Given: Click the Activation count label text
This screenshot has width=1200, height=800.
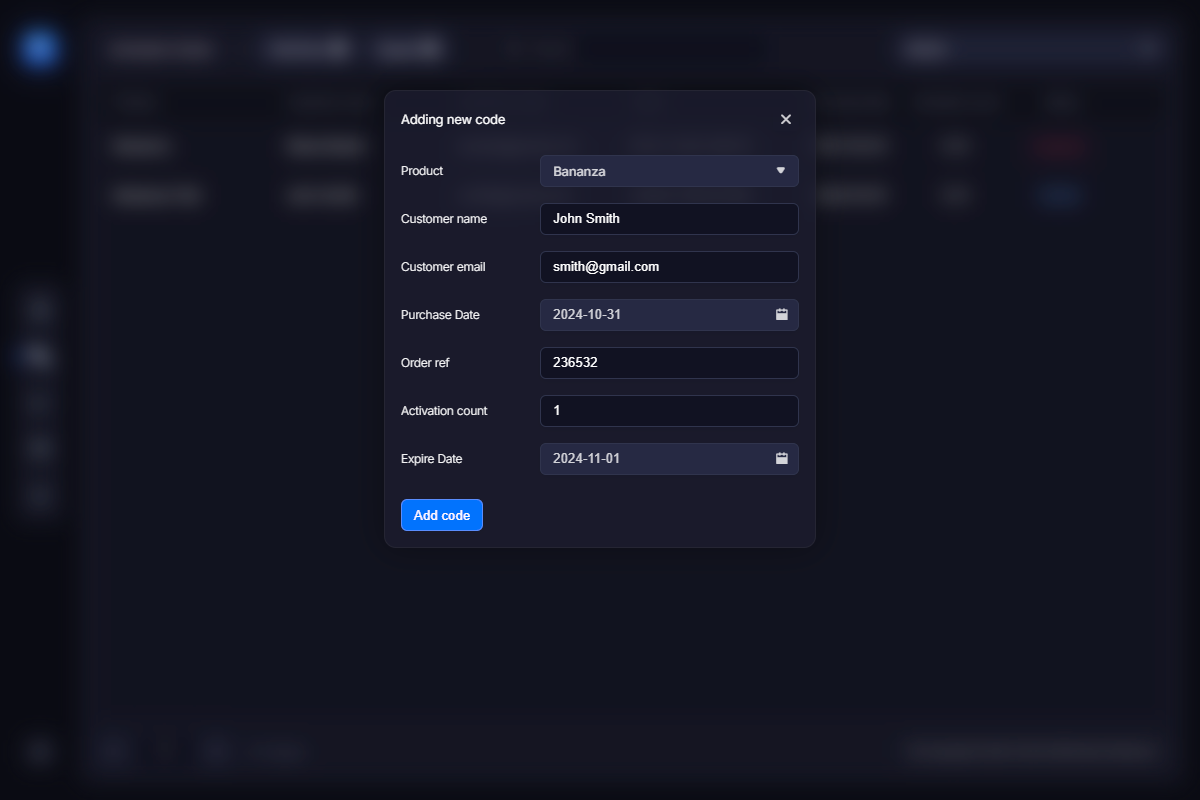Looking at the screenshot, I should click(444, 411).
